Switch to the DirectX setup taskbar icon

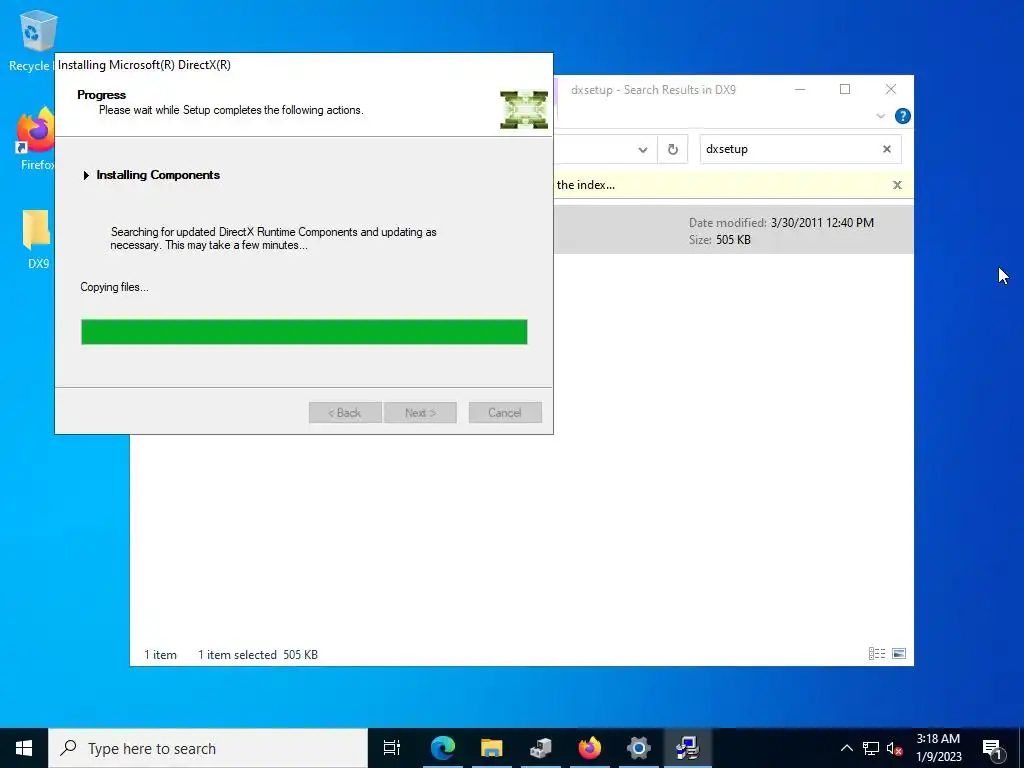point(688,748)
